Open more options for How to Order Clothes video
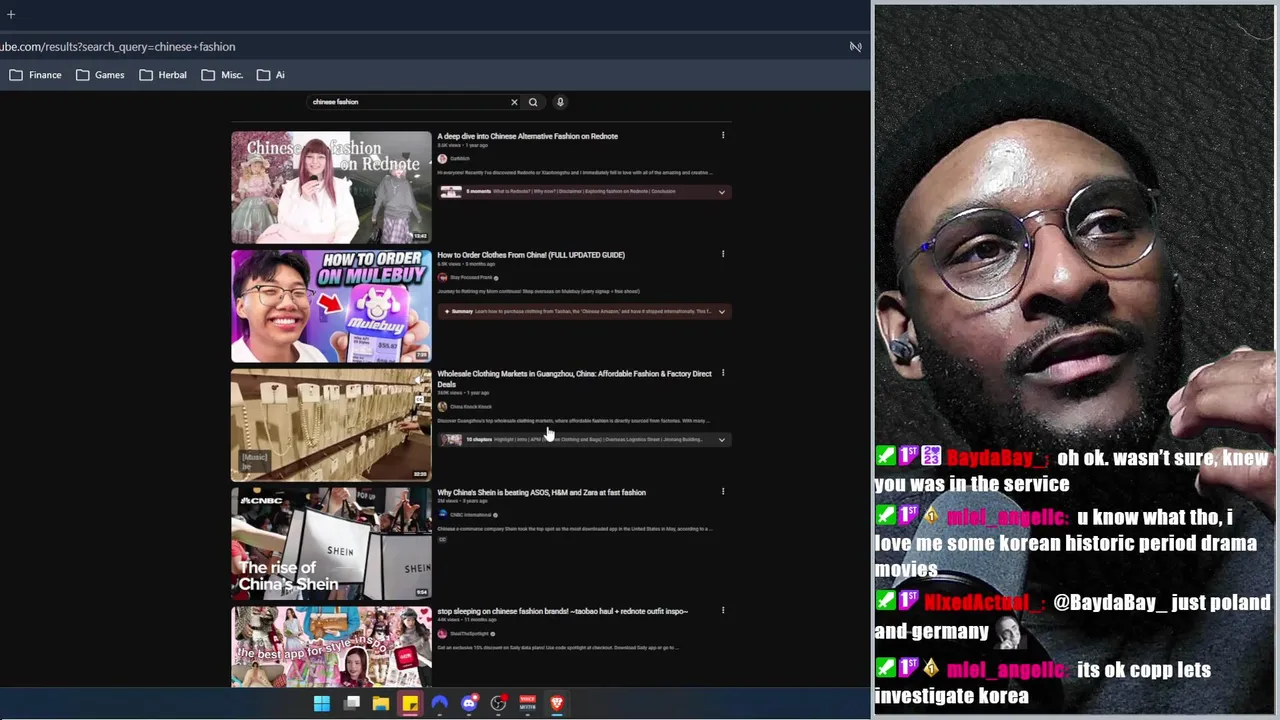 click(x=723, y=254)
